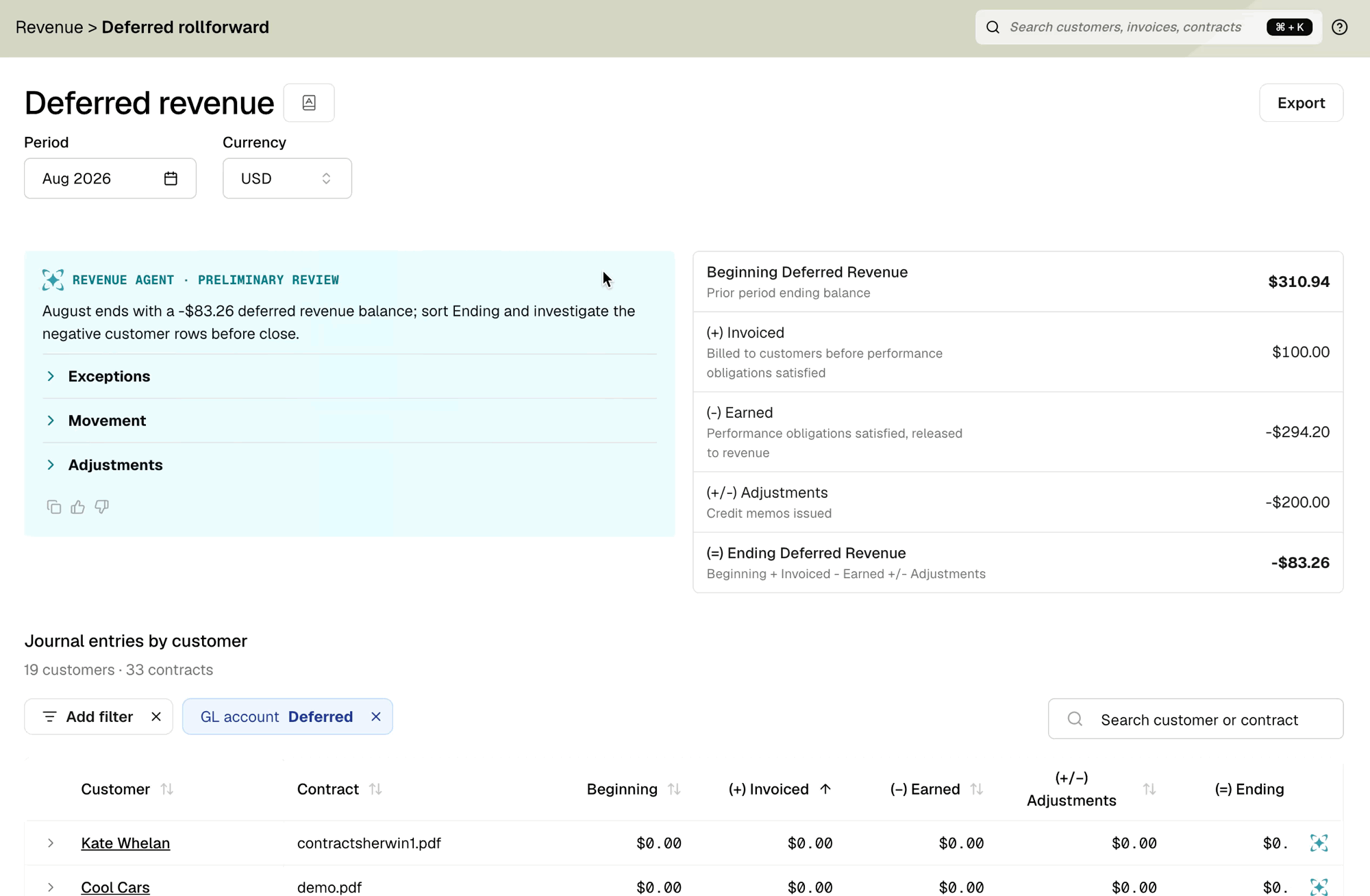The height and width of the screenshot is (896, 1370).
Task: Click the Export button
Action: tap(1301, 103)
